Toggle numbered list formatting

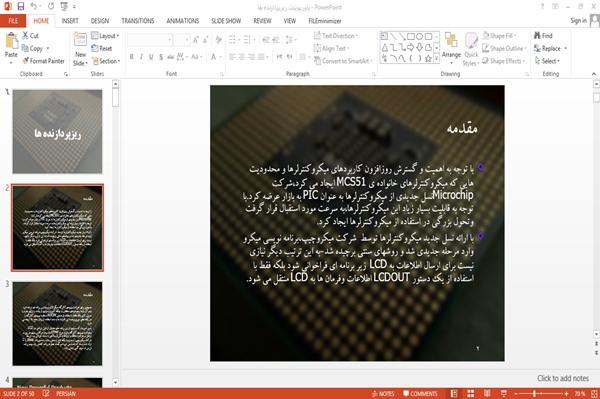click(247, 39)
